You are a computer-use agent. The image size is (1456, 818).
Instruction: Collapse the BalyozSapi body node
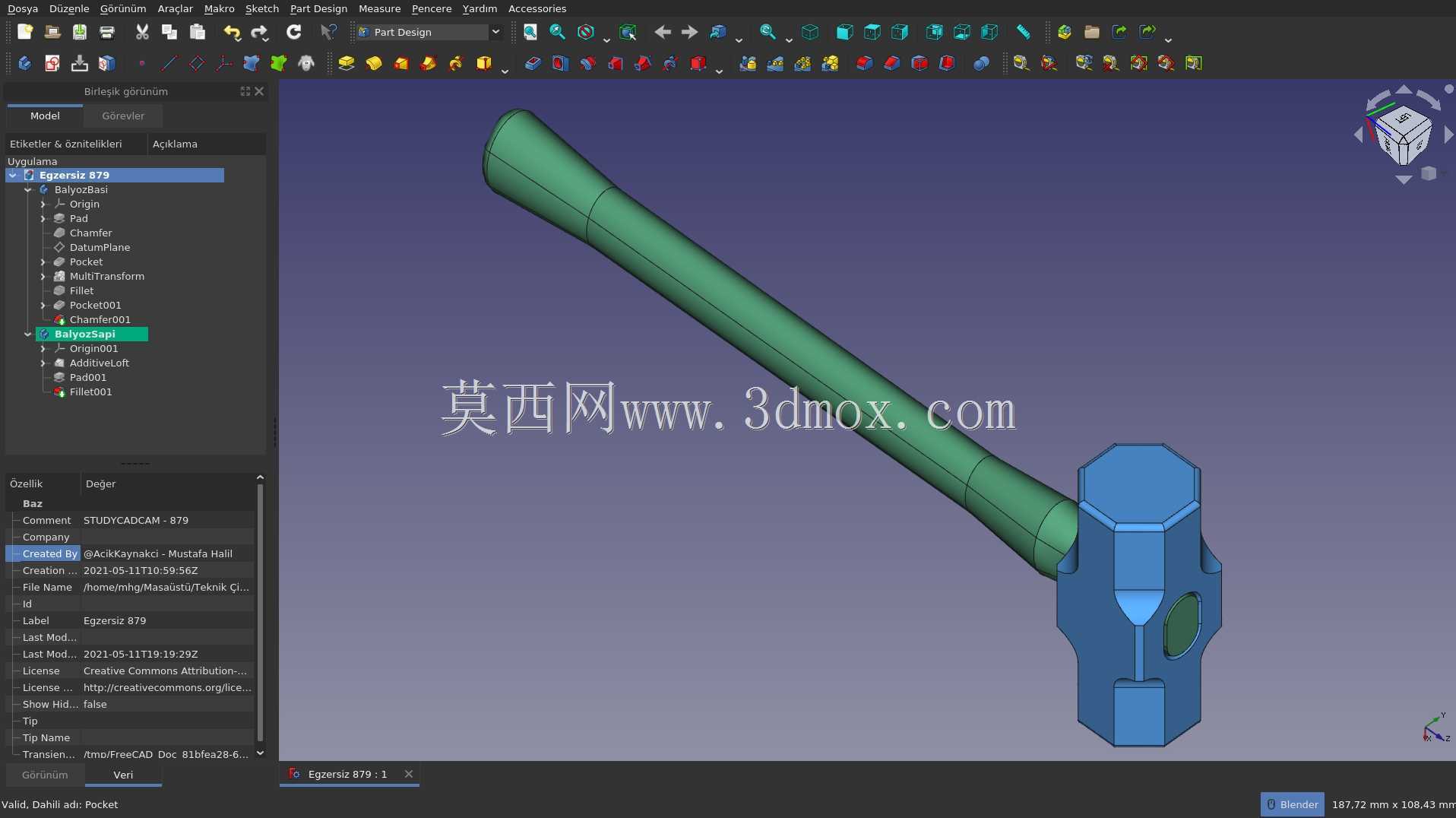tap(28, 334)
